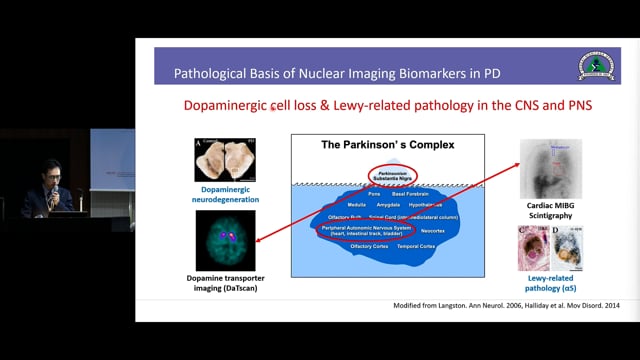Viewport: 640px width, 360px height.
Task: Click the 'Amygdala' label in iceberg
Action: coord(388,204)
